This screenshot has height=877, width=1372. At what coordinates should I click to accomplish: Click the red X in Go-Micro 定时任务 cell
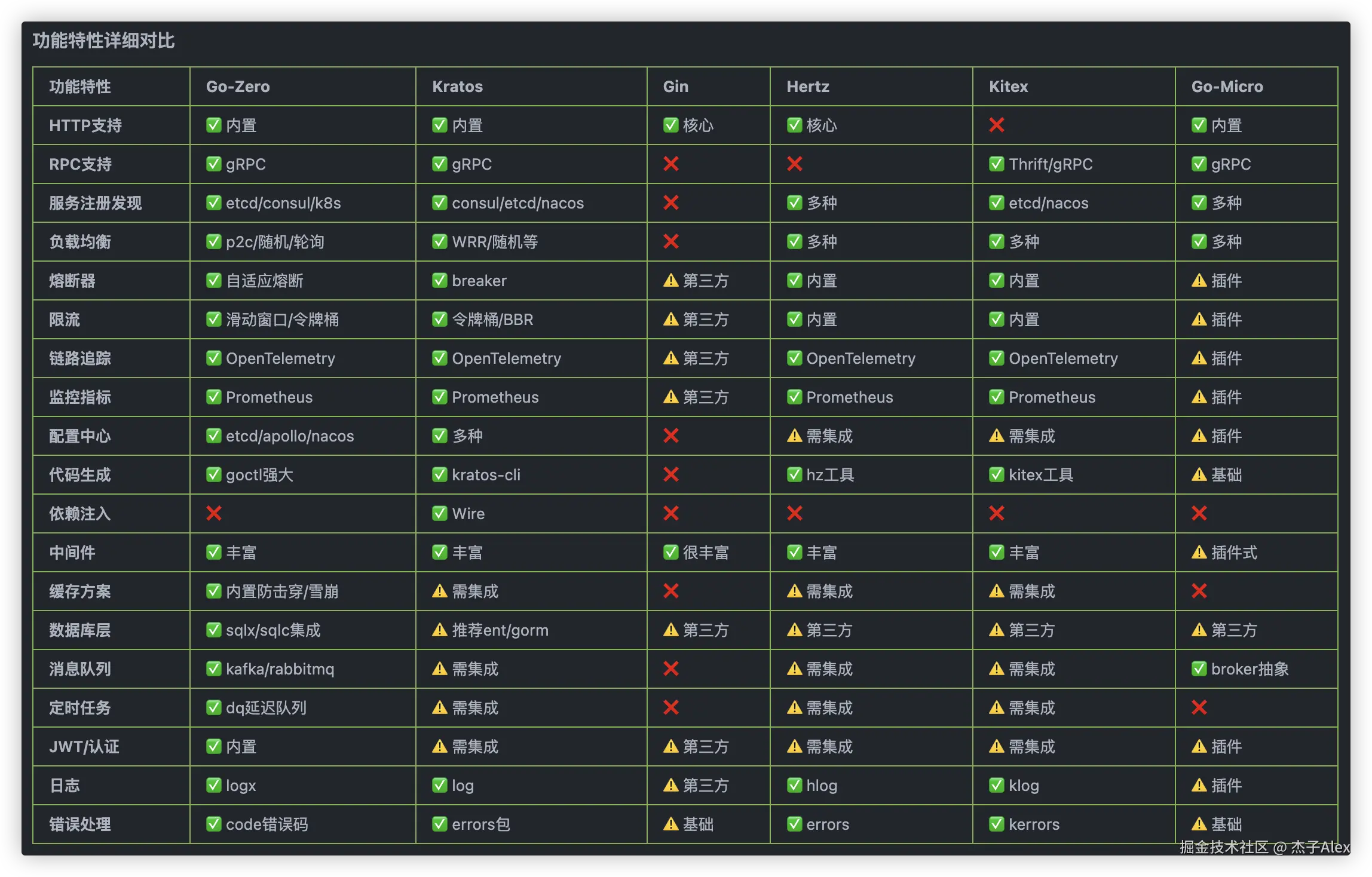pyautogui.click(x=1199, y=707)
